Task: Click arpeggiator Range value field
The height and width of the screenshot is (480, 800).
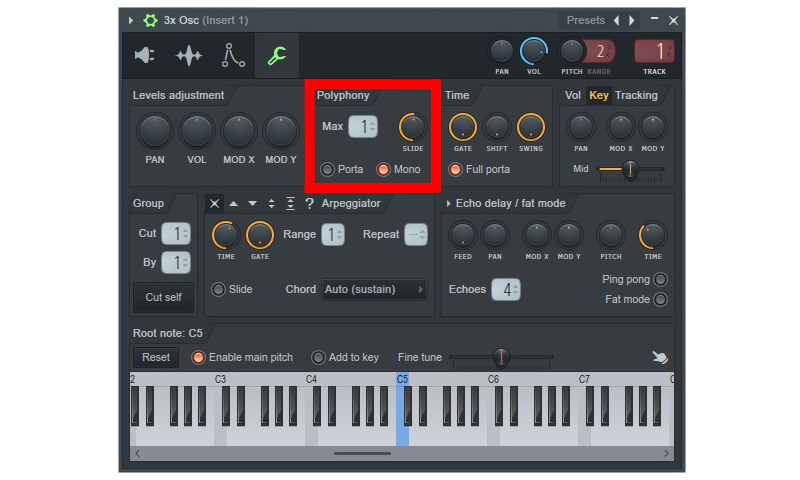Action: coord(333,235)
